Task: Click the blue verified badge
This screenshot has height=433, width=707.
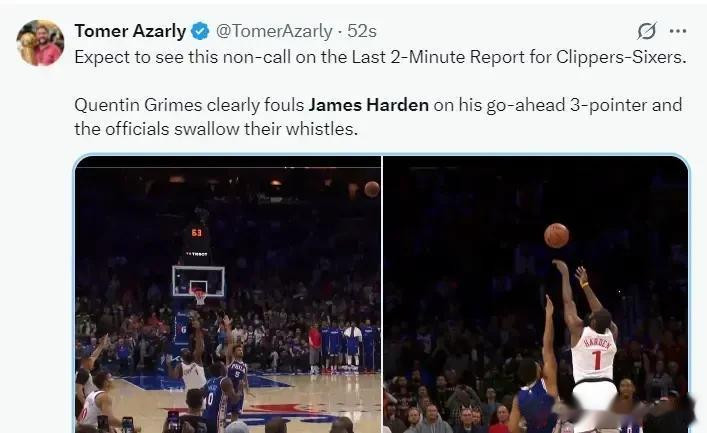Action: (x=200, y=32)
